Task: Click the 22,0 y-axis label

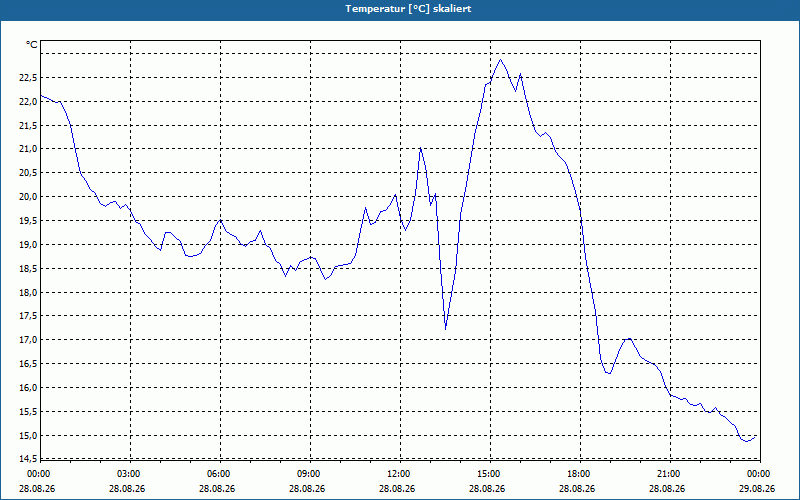Action: coord(29,102)
